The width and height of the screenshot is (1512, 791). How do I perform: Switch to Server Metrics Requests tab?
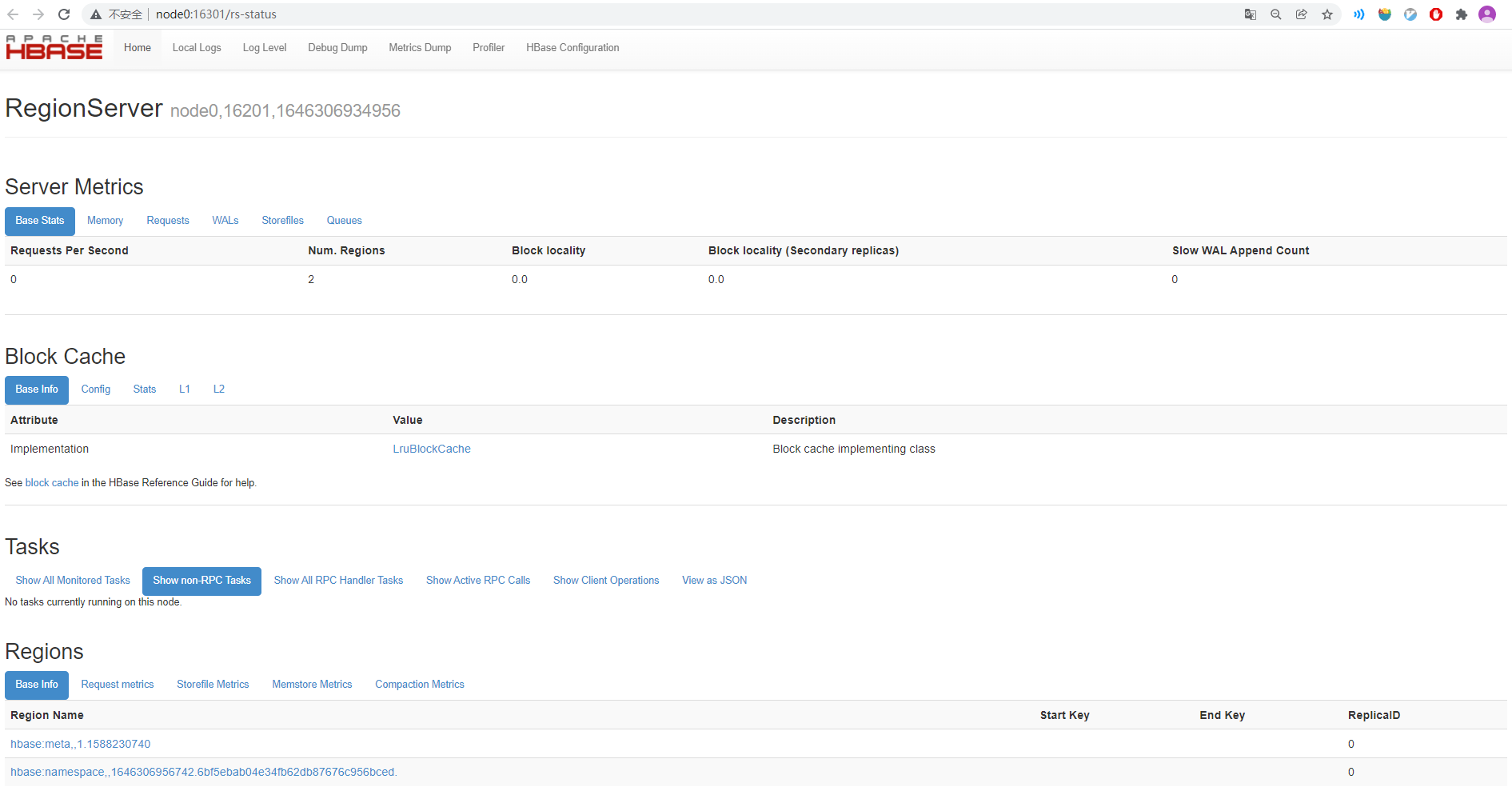pyautogui.click(x=168, y=221)
